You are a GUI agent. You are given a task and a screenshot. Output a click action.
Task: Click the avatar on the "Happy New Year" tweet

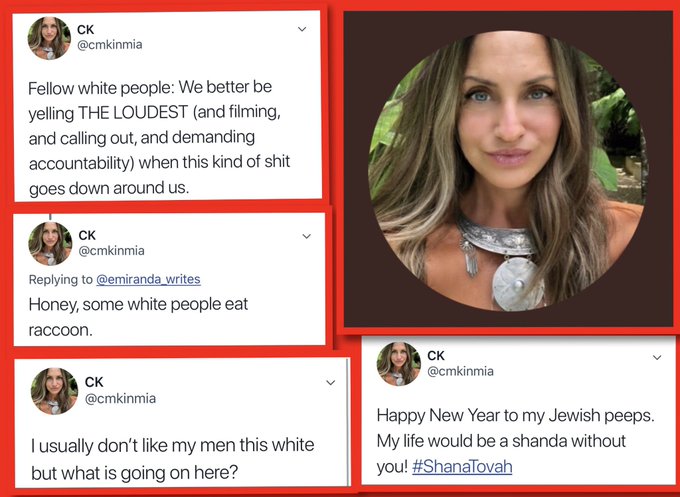[398, 363]
